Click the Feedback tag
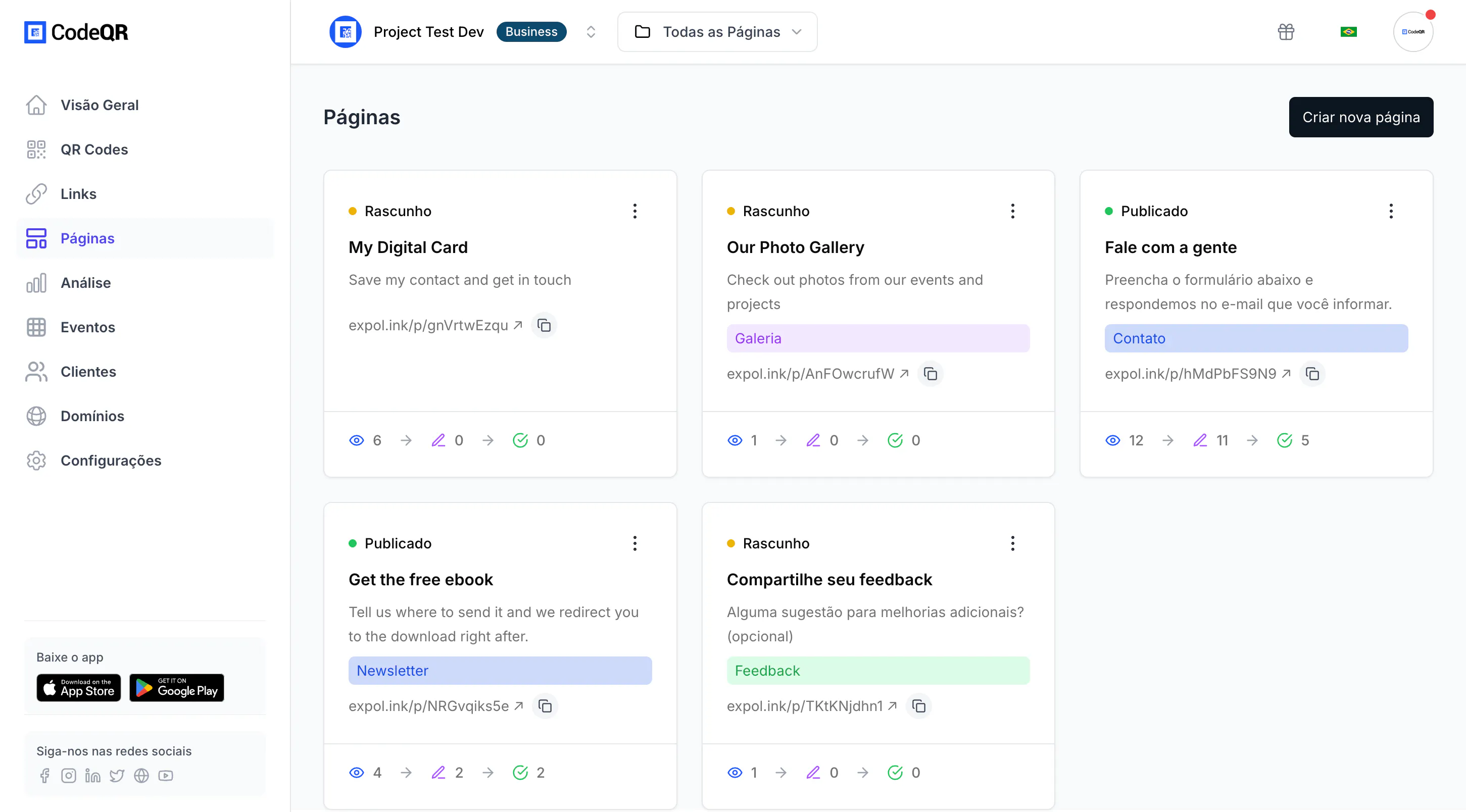The width and height of the screenshot is (1466, 812). click(x=878, y=670)
